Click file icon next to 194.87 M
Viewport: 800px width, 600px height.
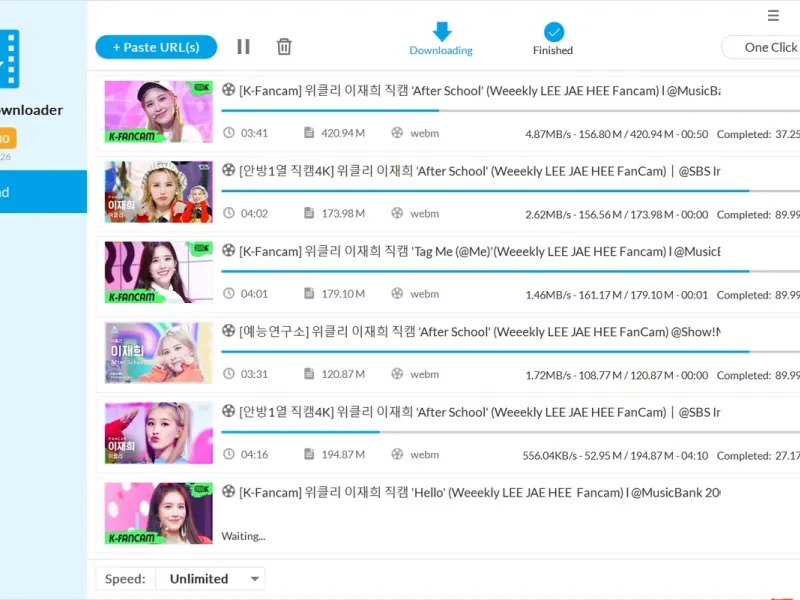coord(309,454)
